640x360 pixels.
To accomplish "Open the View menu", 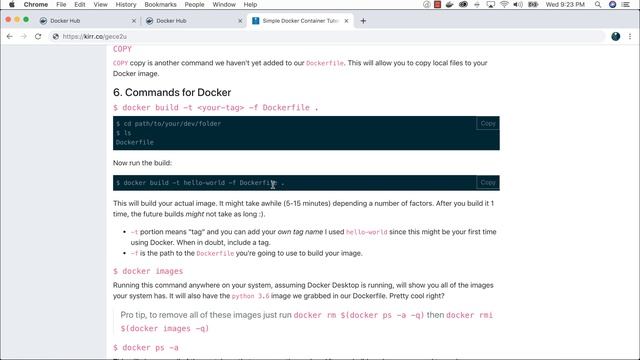I will (100, 4).
